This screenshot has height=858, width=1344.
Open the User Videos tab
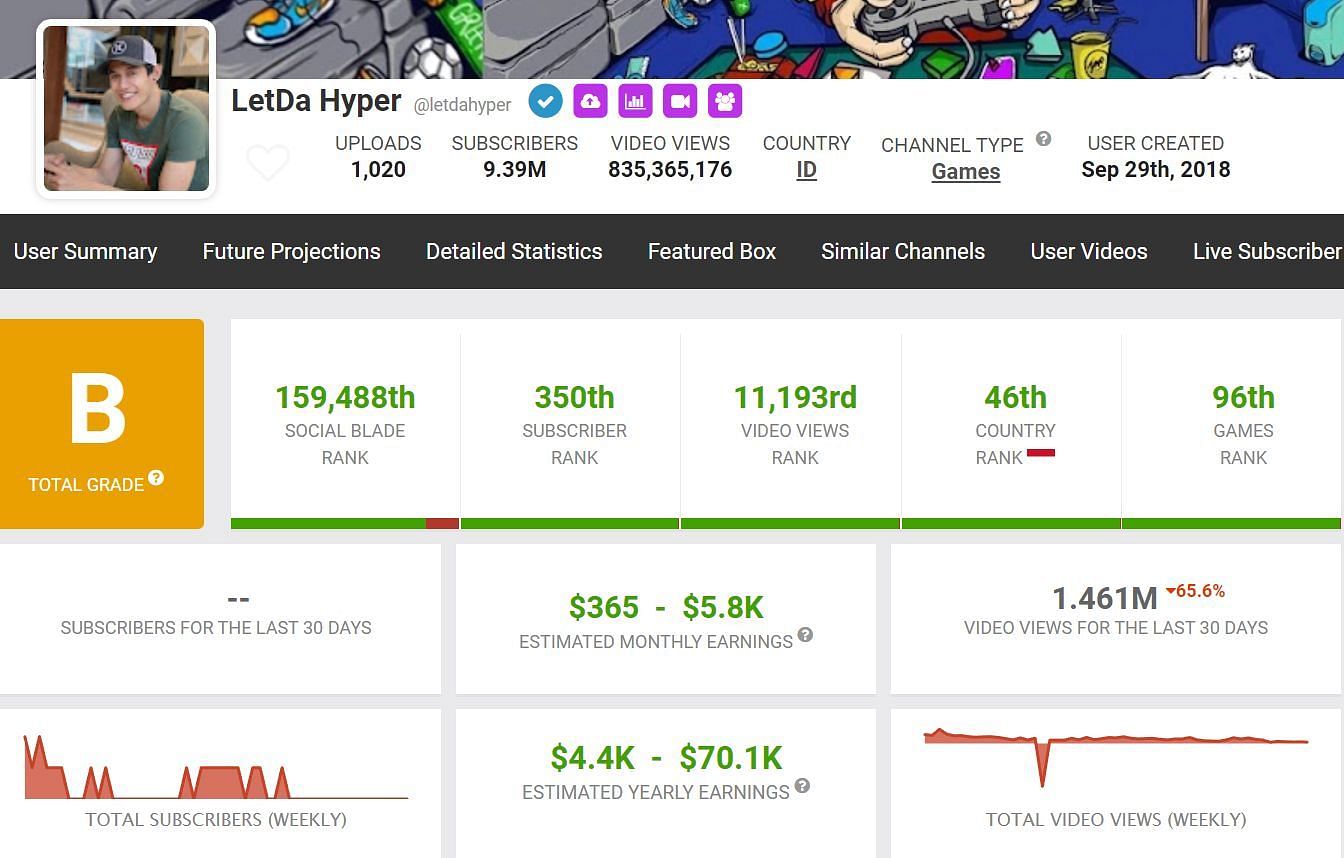point(1089,251)
